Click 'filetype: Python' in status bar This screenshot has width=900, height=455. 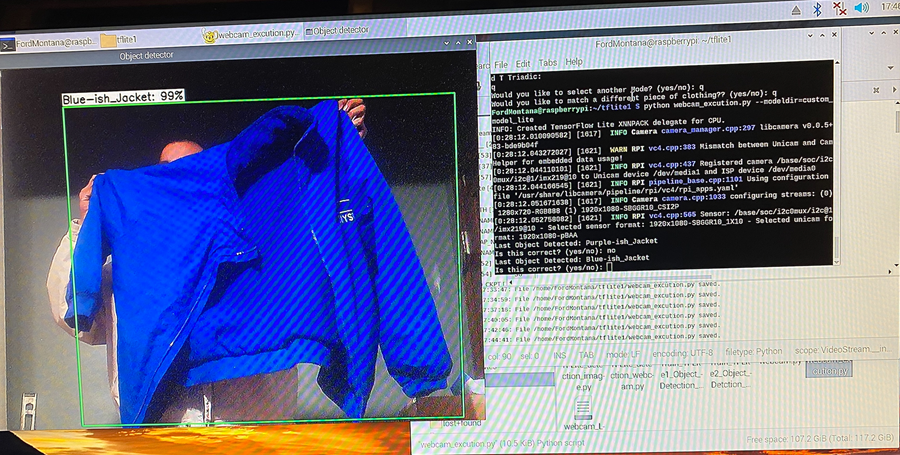coord(754,351)
